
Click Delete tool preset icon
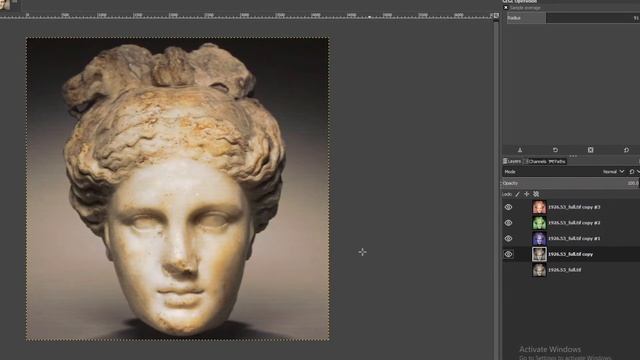591,150
